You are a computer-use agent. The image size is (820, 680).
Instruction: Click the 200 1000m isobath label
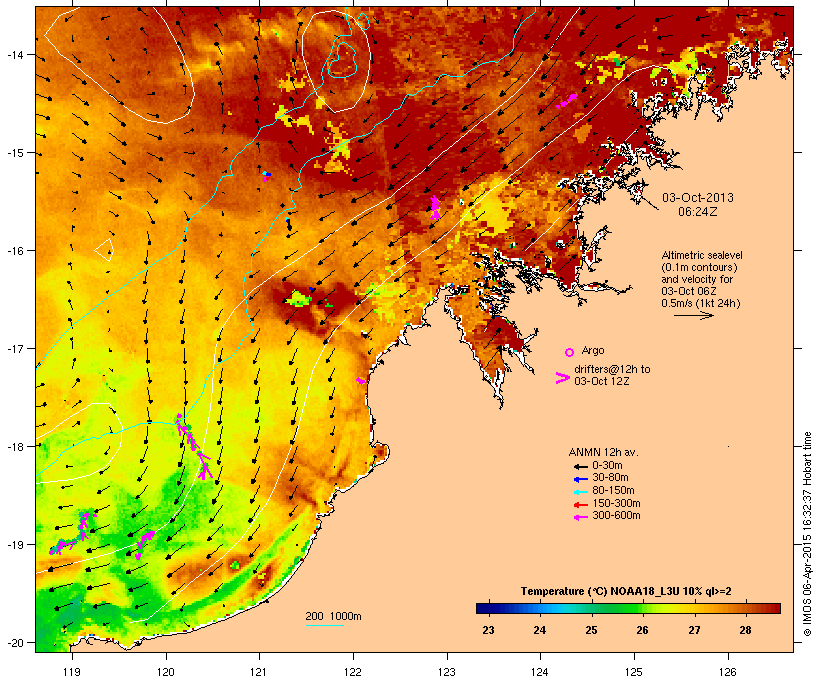(333, 616)
